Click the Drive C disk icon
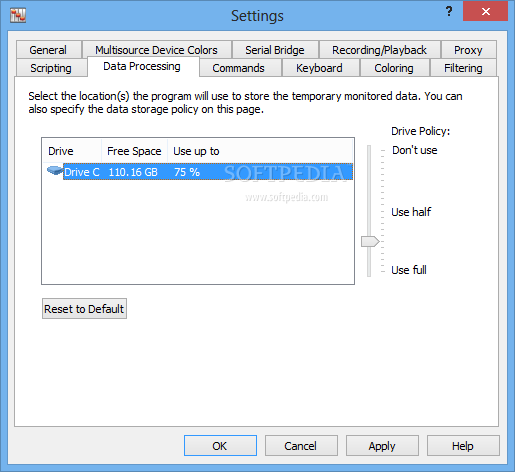Image resolution: width=515 pixels, height=472 pixels. [55, 171]
